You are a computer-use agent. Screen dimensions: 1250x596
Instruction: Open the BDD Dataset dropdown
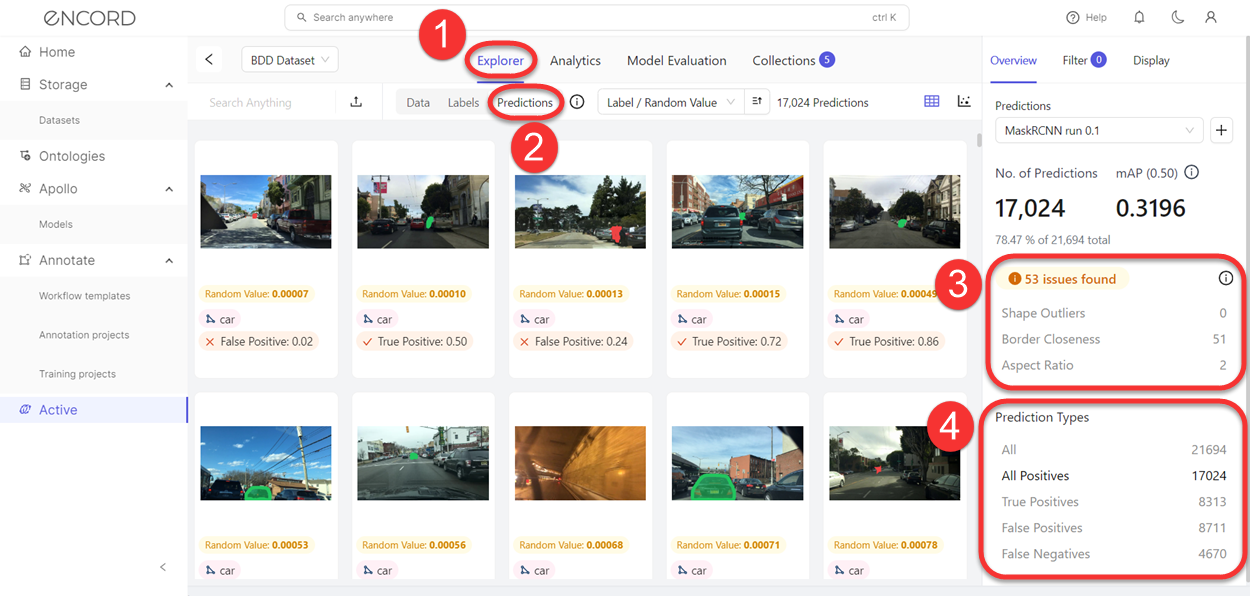click(290, 60)
